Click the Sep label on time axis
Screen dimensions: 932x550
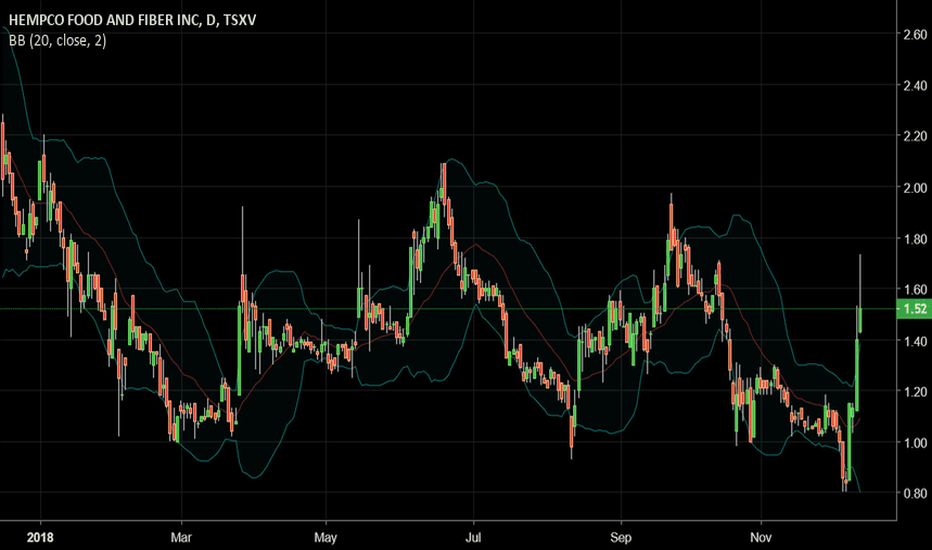(621, 538)
